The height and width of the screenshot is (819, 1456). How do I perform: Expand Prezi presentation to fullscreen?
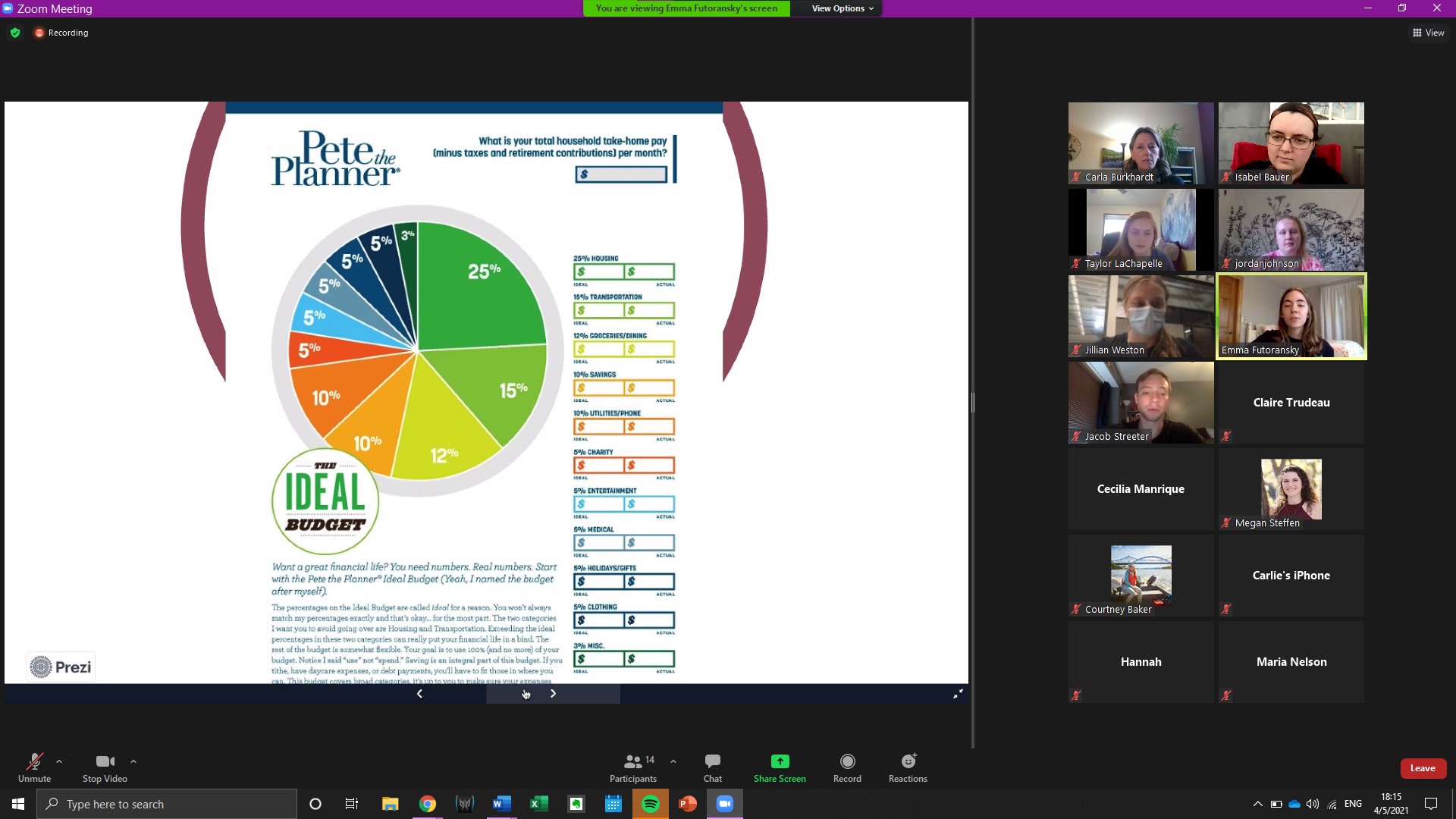pos(958,693)
